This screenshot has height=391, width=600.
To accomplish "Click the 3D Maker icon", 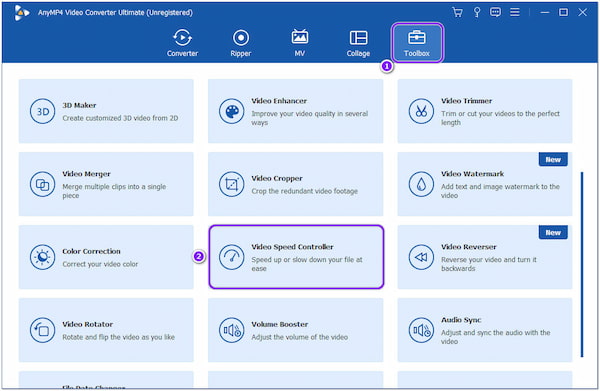I will pyautogui.click(x=42, y=111).
